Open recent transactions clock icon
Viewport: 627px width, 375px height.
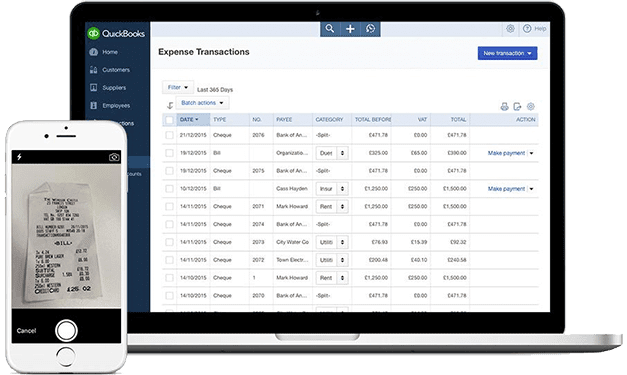(x=371, y=29)
